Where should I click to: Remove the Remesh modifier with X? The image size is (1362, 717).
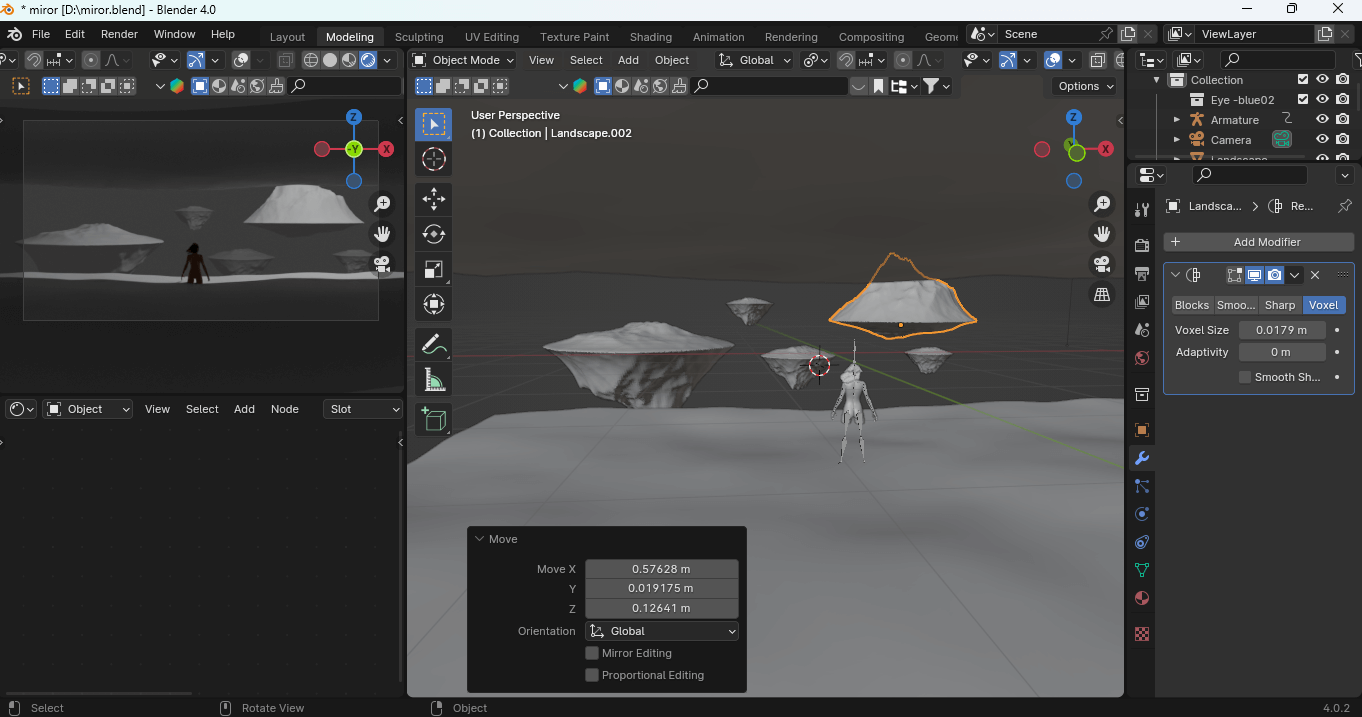coord(1315,275)
